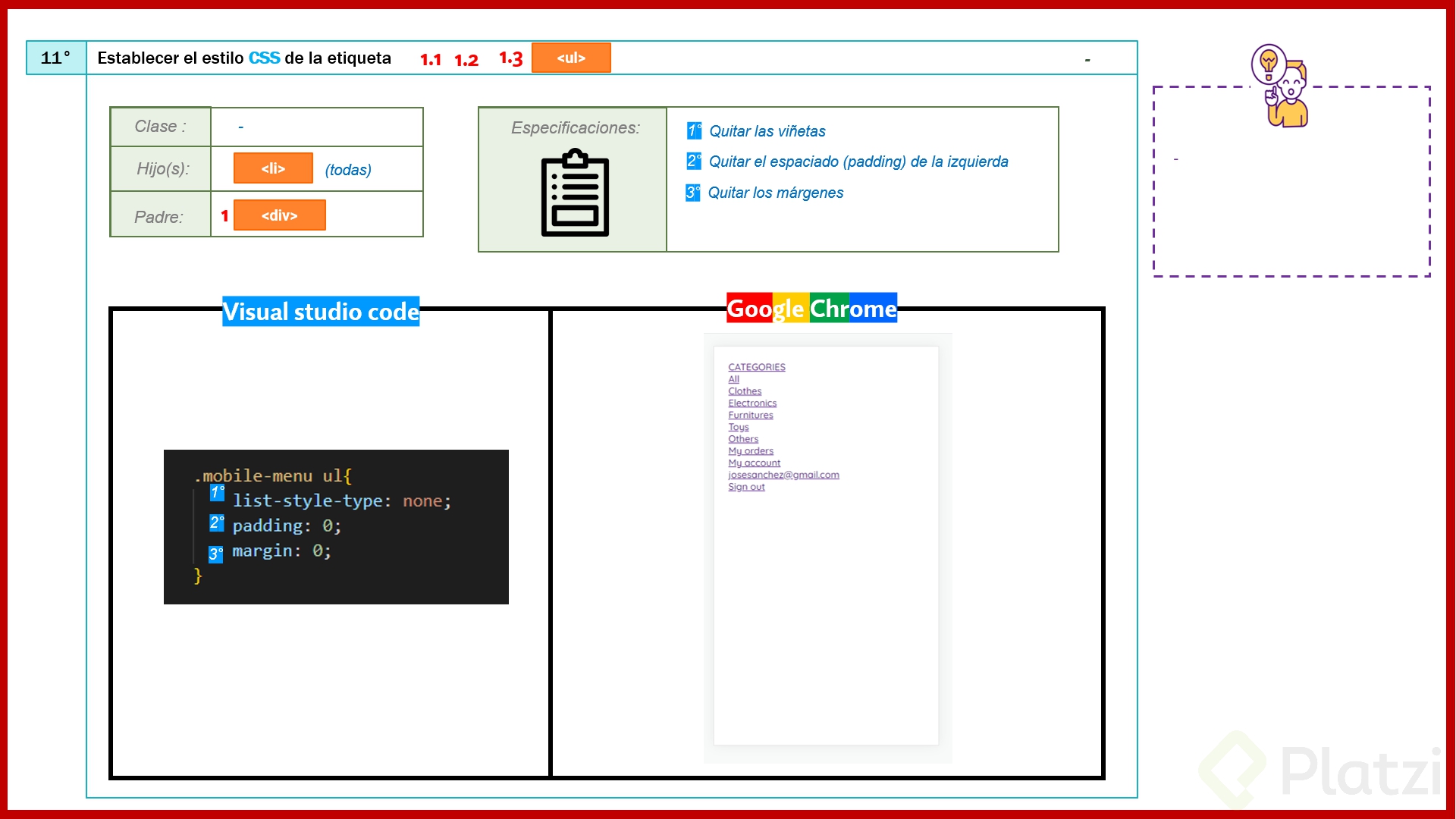Click the Google Chrome logo header
The width and height of the screenshot is (1456, 819).
click(x=811, y=308)
